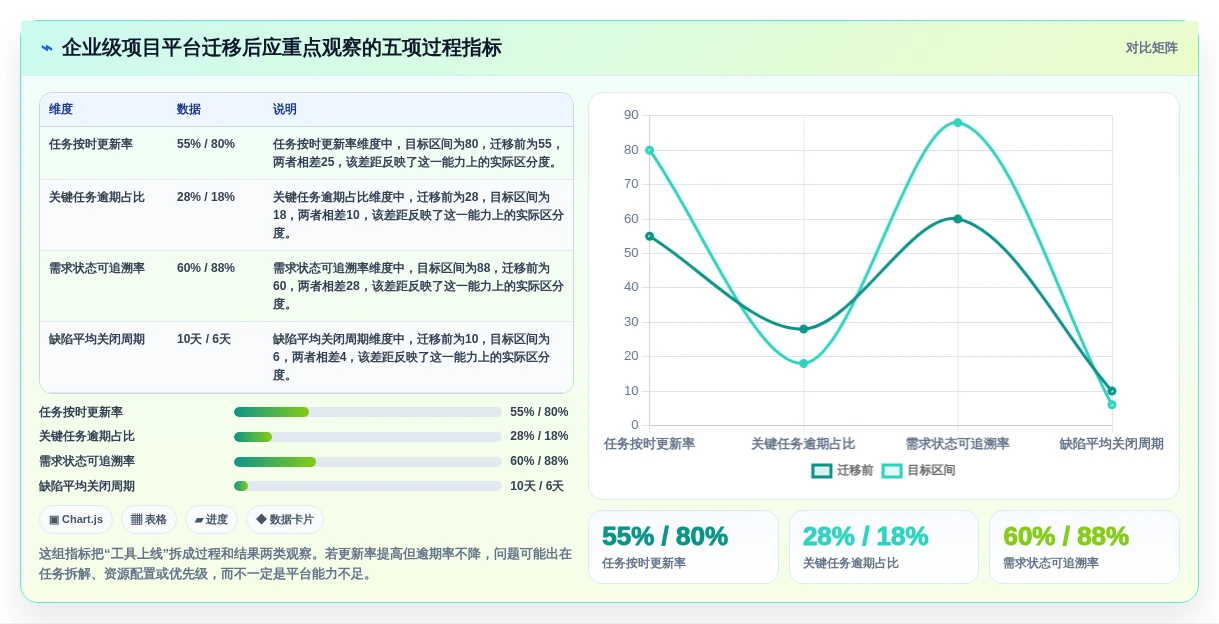Click the 缺陷平均关闭周期 progress bar

click(x=368, y=486)
